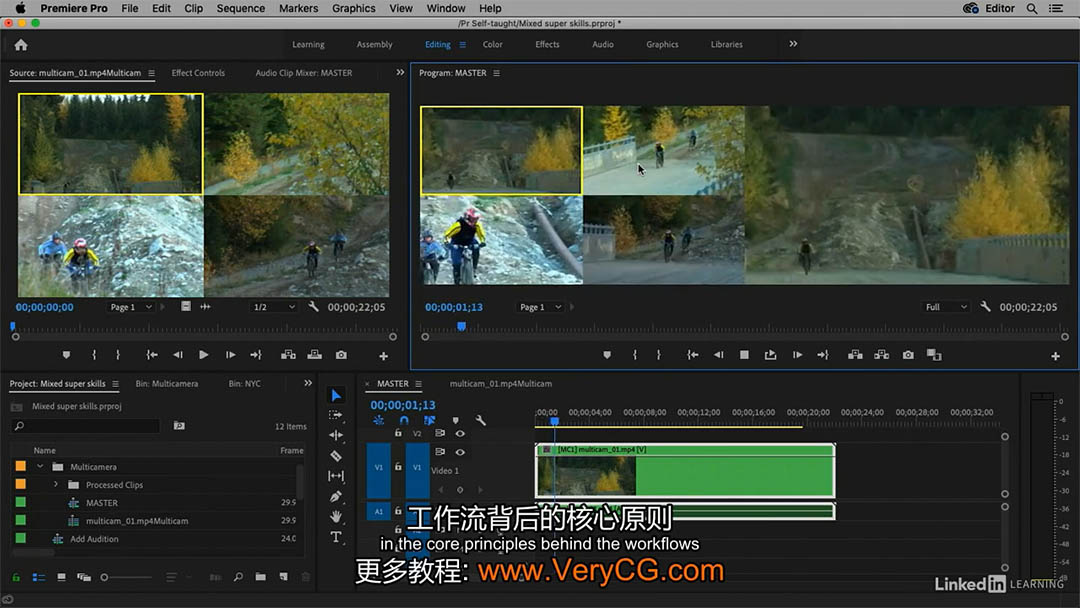1080x608 pixels.
Task: Add marker in timeline header
Action: pos(455,420)
